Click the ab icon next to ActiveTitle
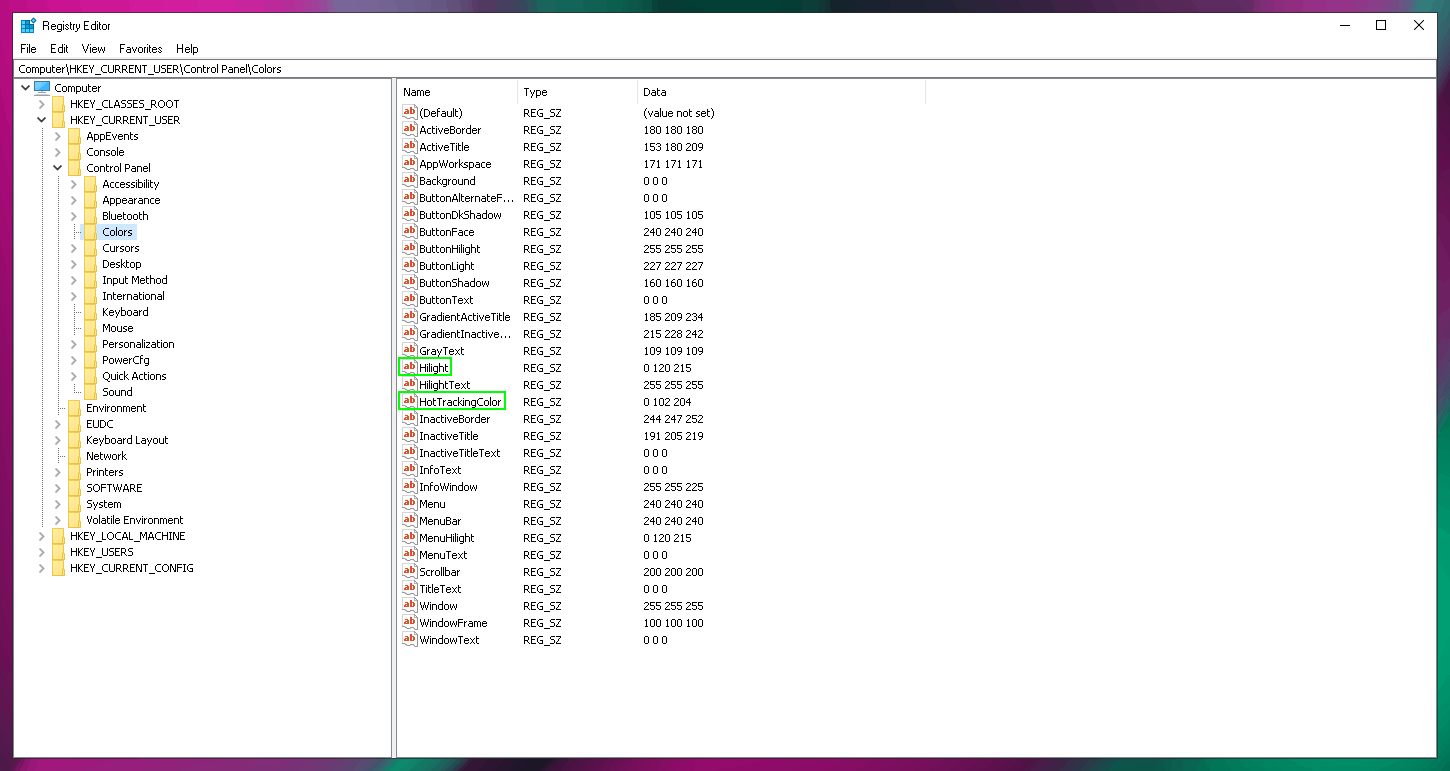The image size is (1450, 771). (409, 147)
